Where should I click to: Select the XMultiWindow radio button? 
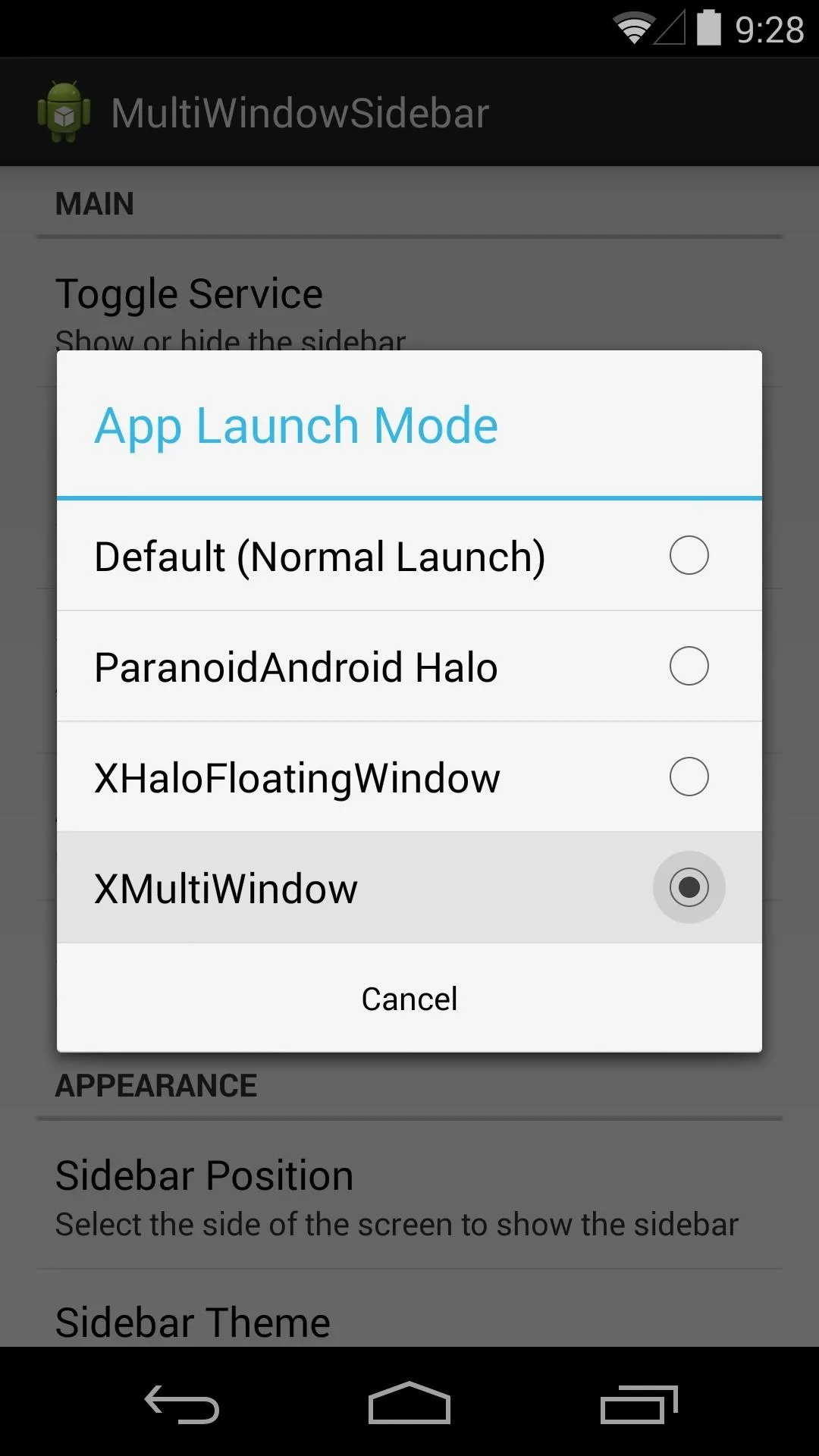689,887
